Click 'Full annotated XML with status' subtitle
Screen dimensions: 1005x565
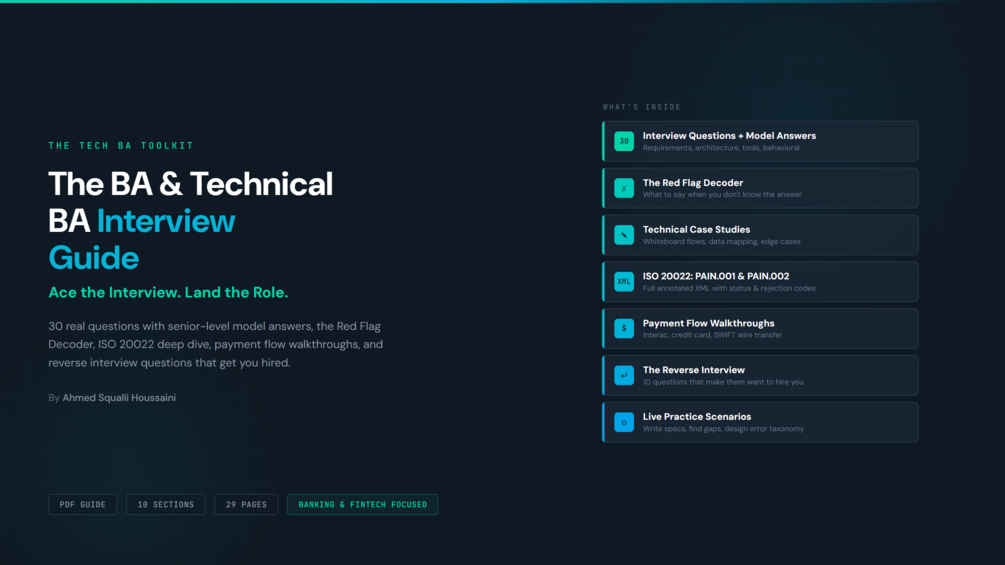coord(729,288)
